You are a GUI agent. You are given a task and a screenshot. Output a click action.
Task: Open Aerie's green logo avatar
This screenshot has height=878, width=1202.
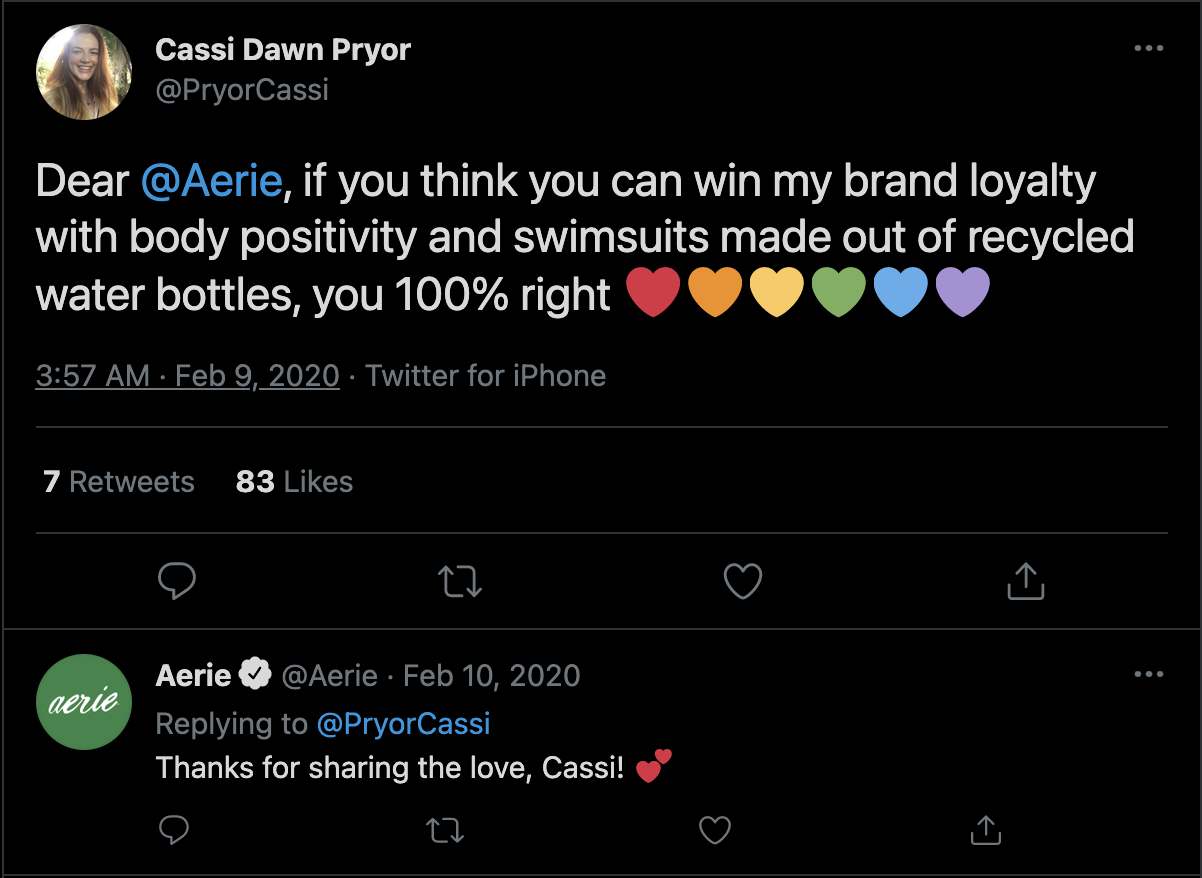(x=84, y=702)
